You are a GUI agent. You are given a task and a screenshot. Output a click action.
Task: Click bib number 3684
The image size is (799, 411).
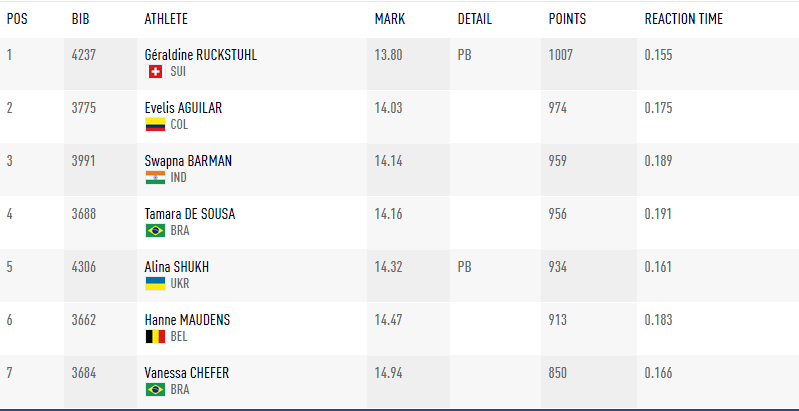(84, 373)
